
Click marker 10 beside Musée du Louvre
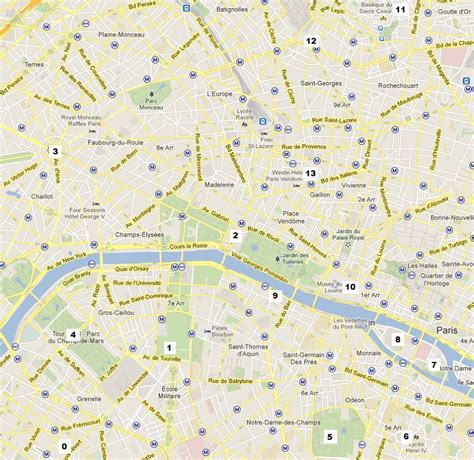click(x=350, y=287)
